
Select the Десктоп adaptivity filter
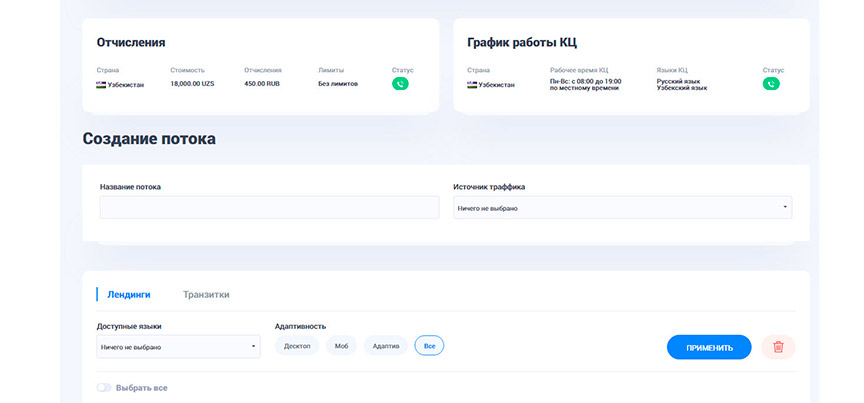point(297,346)
